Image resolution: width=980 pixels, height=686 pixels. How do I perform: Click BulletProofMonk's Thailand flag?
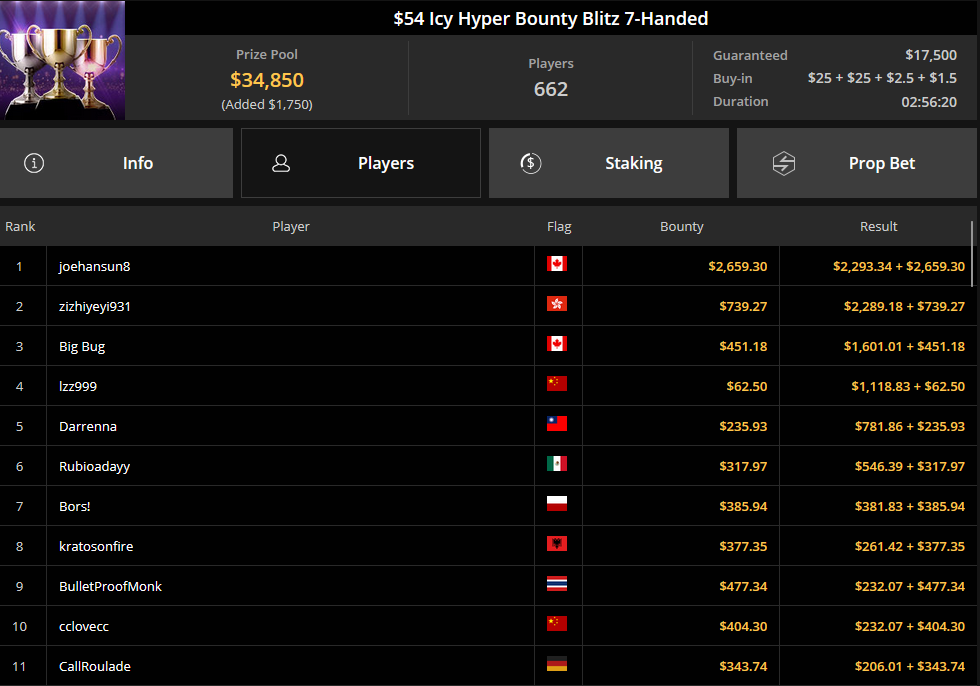tap(557, 584)
